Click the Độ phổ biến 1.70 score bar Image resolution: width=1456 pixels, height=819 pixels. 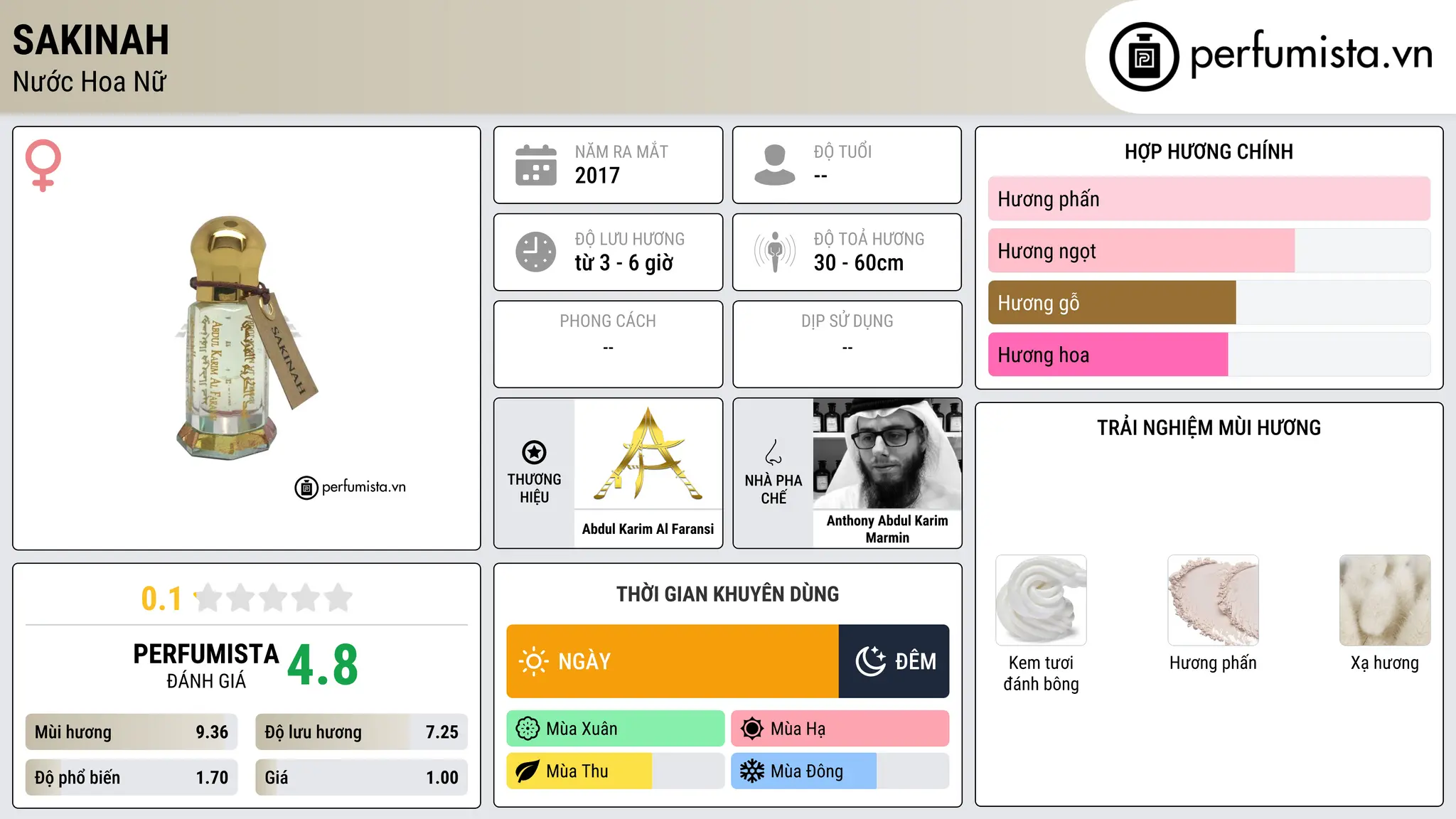pos(132,778)
